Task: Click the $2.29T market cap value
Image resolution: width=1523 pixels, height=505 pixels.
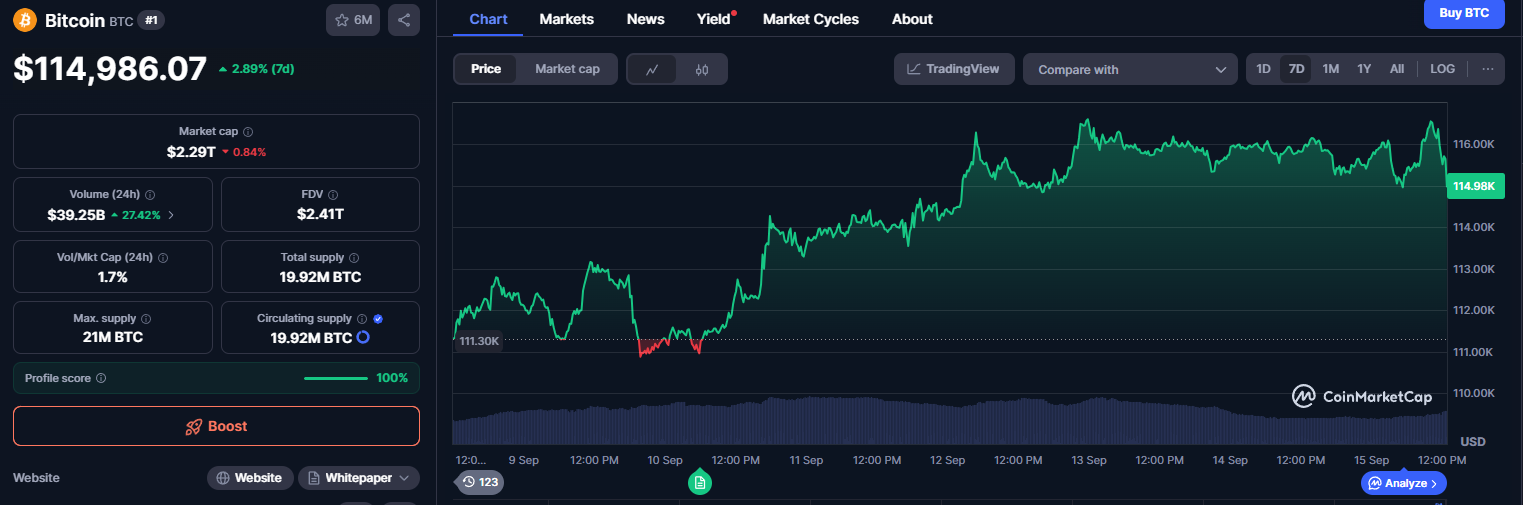Action: 190,152
